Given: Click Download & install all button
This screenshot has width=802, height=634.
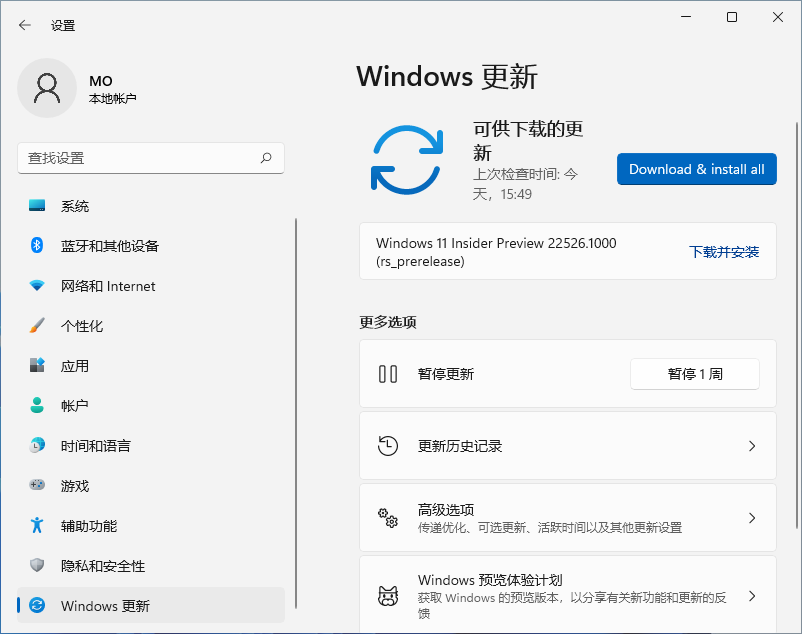Looking at the screenshot, I should (696, 169).
